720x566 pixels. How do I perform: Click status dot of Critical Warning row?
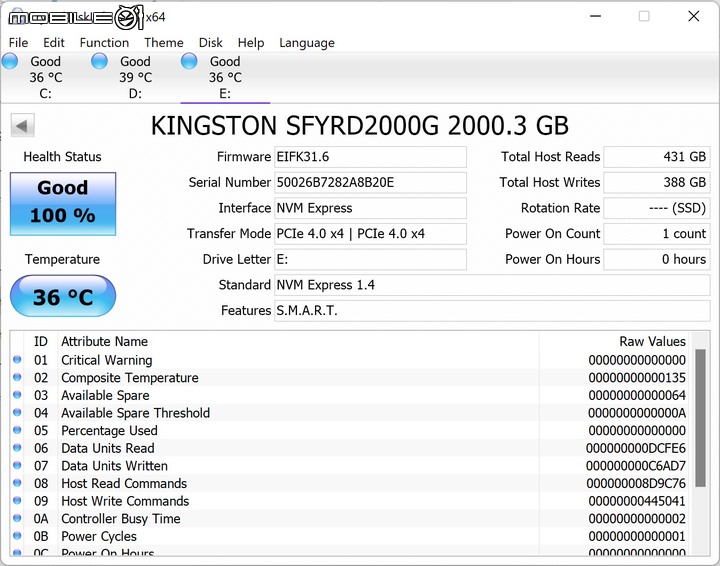tap(17, 360)
